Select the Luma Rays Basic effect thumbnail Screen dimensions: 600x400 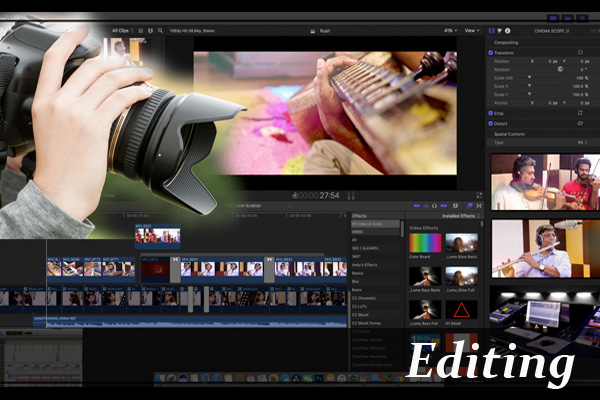point(425,276)
